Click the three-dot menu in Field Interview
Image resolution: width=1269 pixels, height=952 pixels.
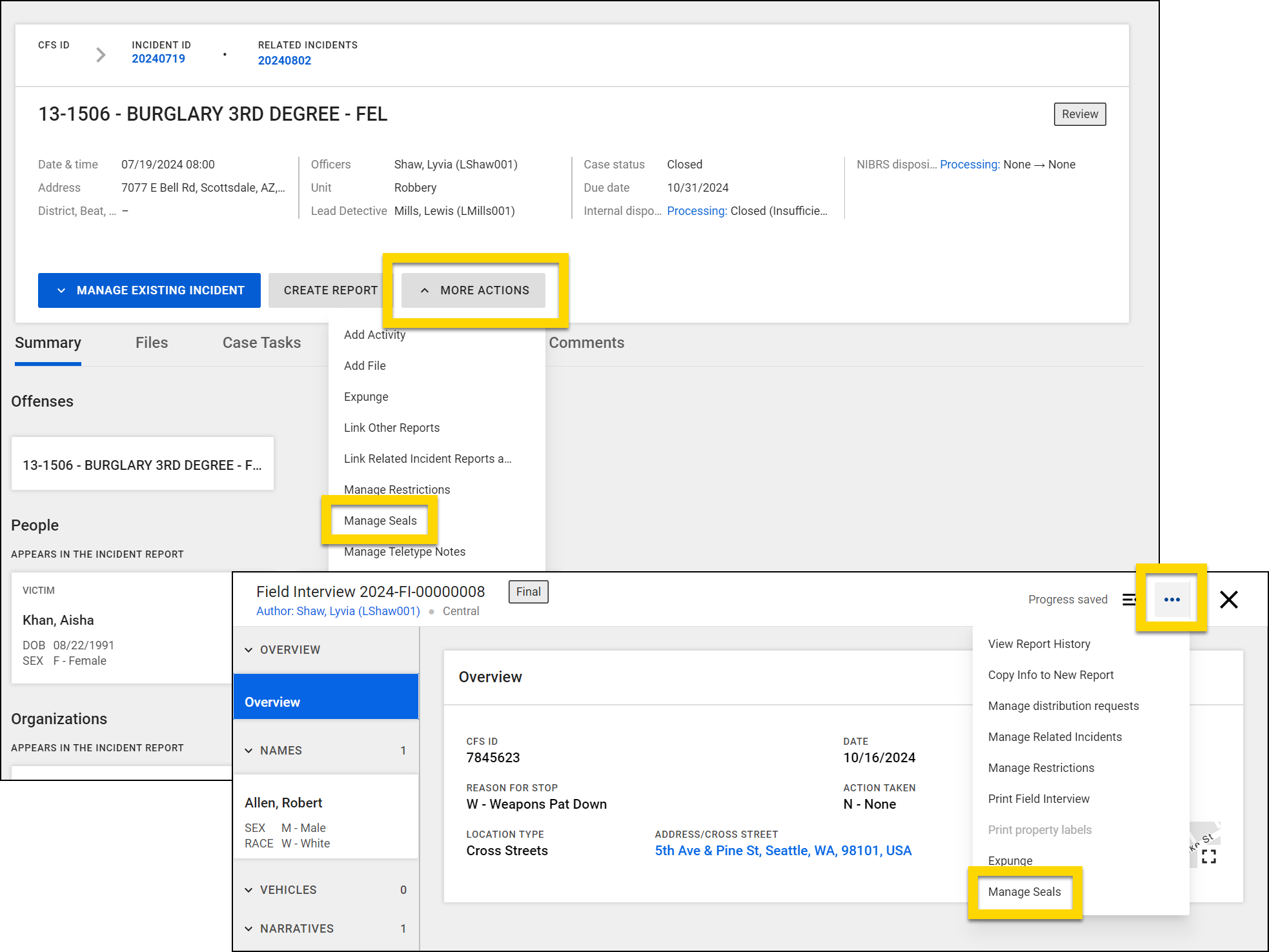point(1172,600)
